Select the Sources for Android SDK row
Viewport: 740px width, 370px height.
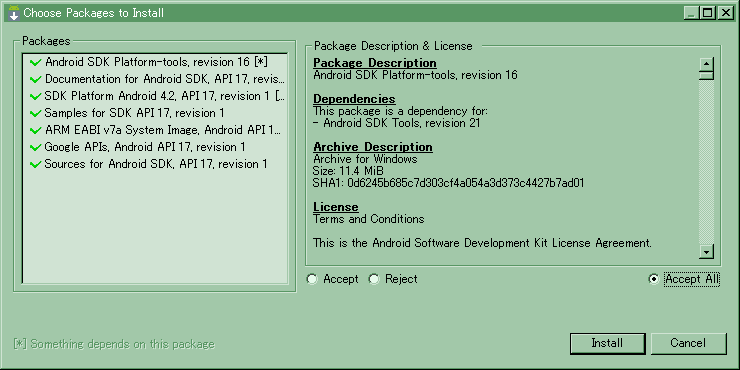pyautogui.click(x=155, y=164)
